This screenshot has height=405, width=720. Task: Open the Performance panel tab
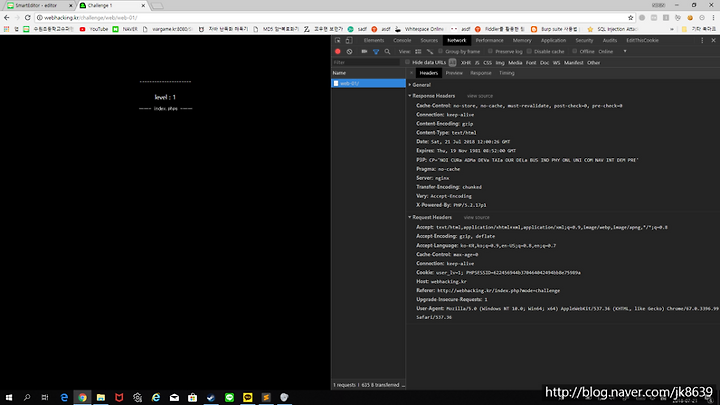[489, 40]
